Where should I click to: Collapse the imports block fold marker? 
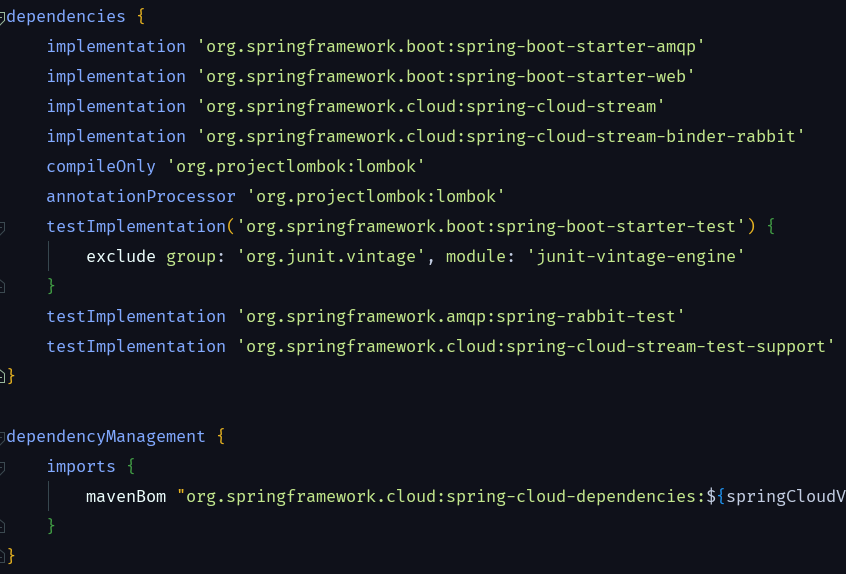(x=2, y=467)
